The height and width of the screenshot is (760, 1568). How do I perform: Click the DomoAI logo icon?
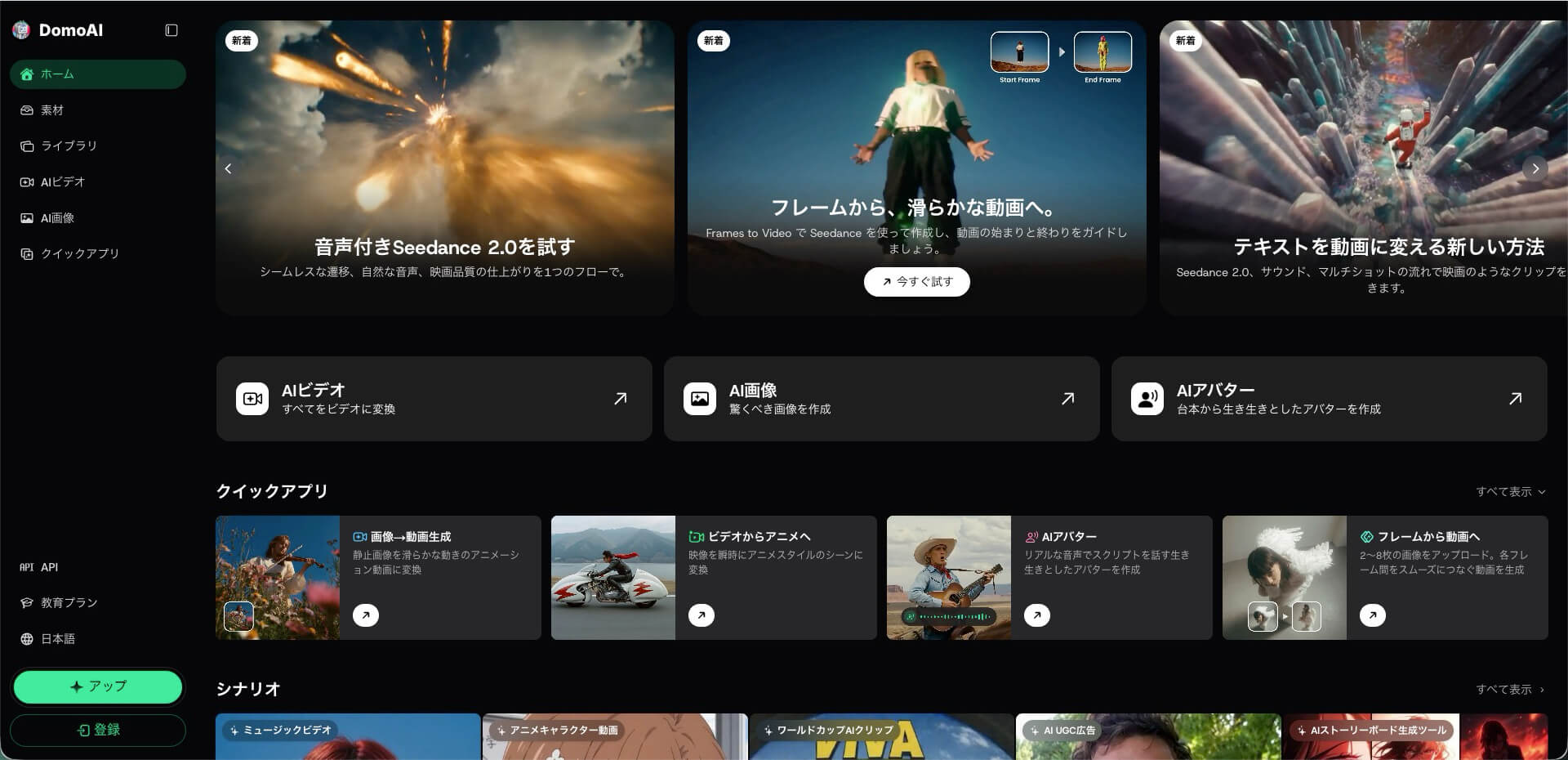coord(21,30)
